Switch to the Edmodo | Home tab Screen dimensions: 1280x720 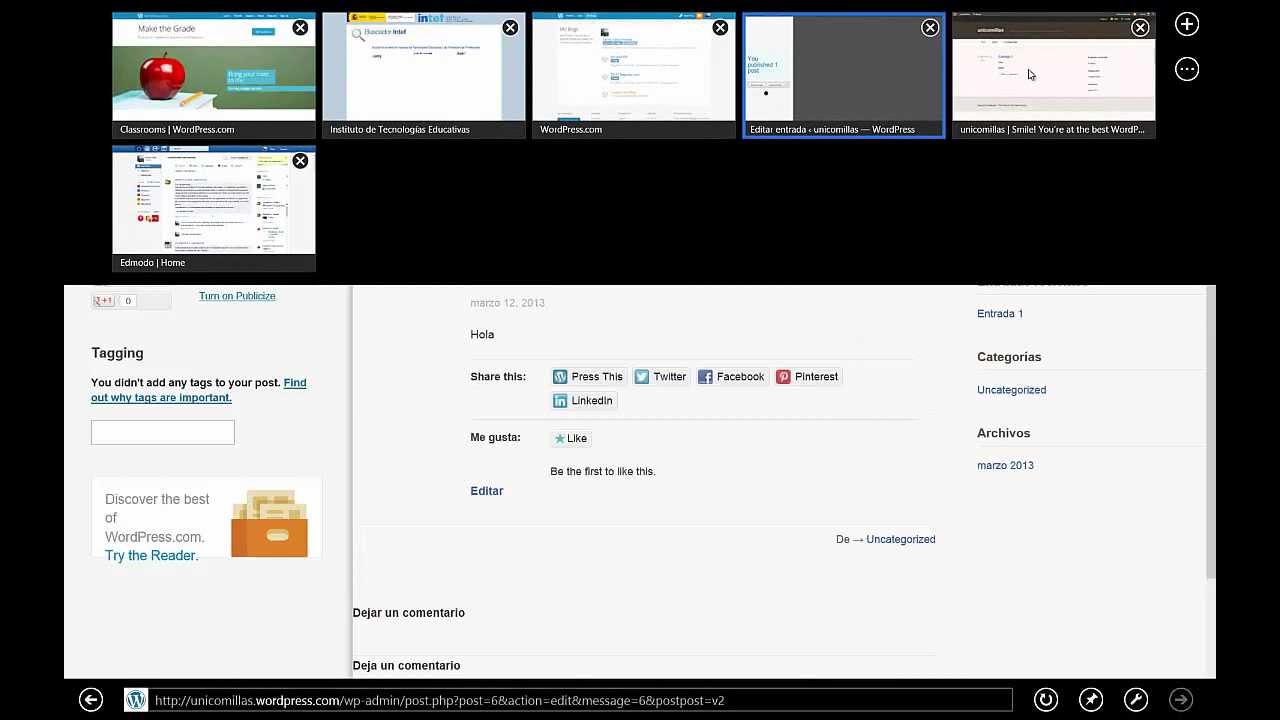214,208
